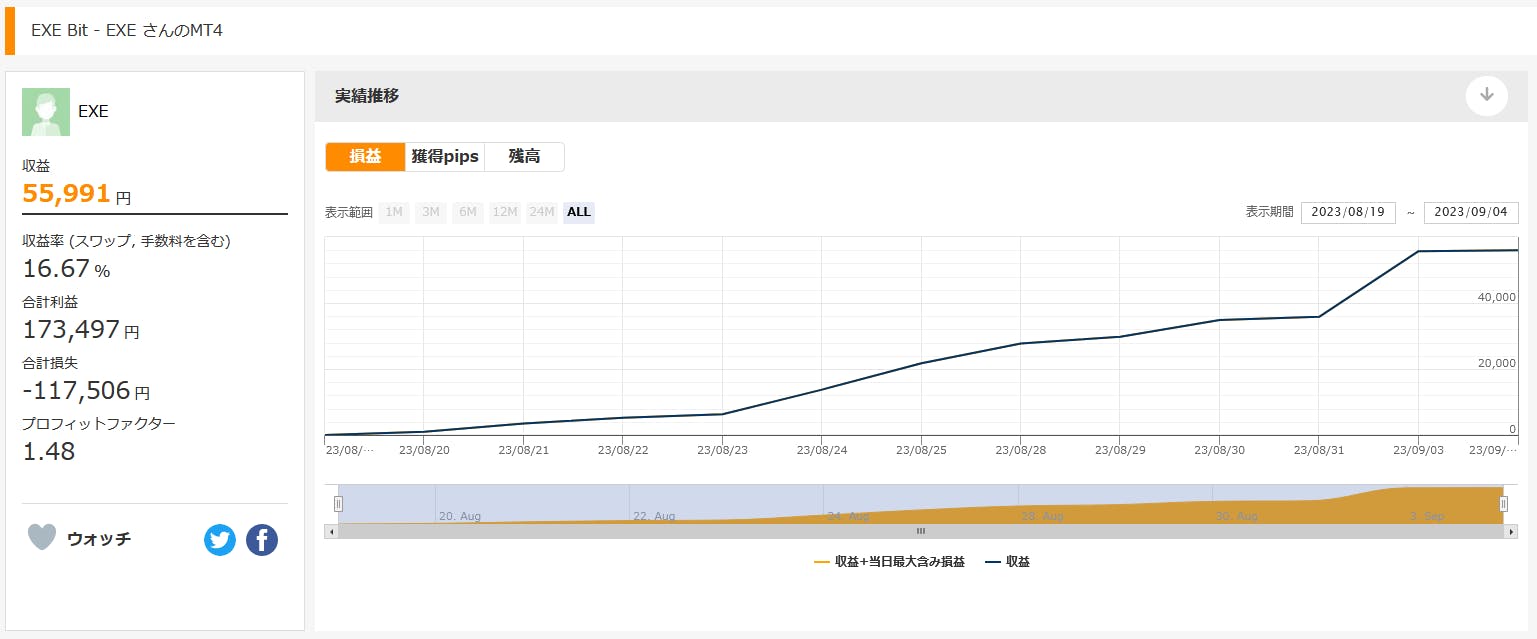Screen dimensions: 1537x639
Task: Select the 損益 tab
Action: click(365, 157)
